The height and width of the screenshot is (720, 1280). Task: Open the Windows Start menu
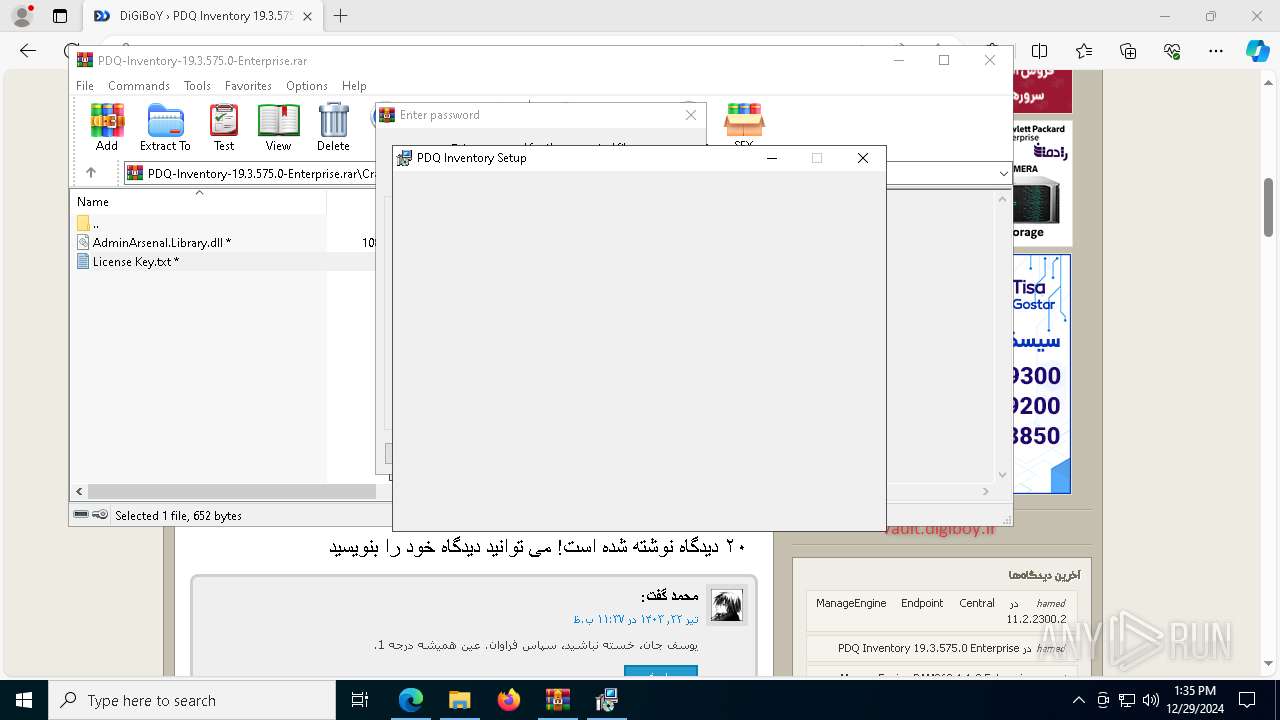click(x=24, y=700)
